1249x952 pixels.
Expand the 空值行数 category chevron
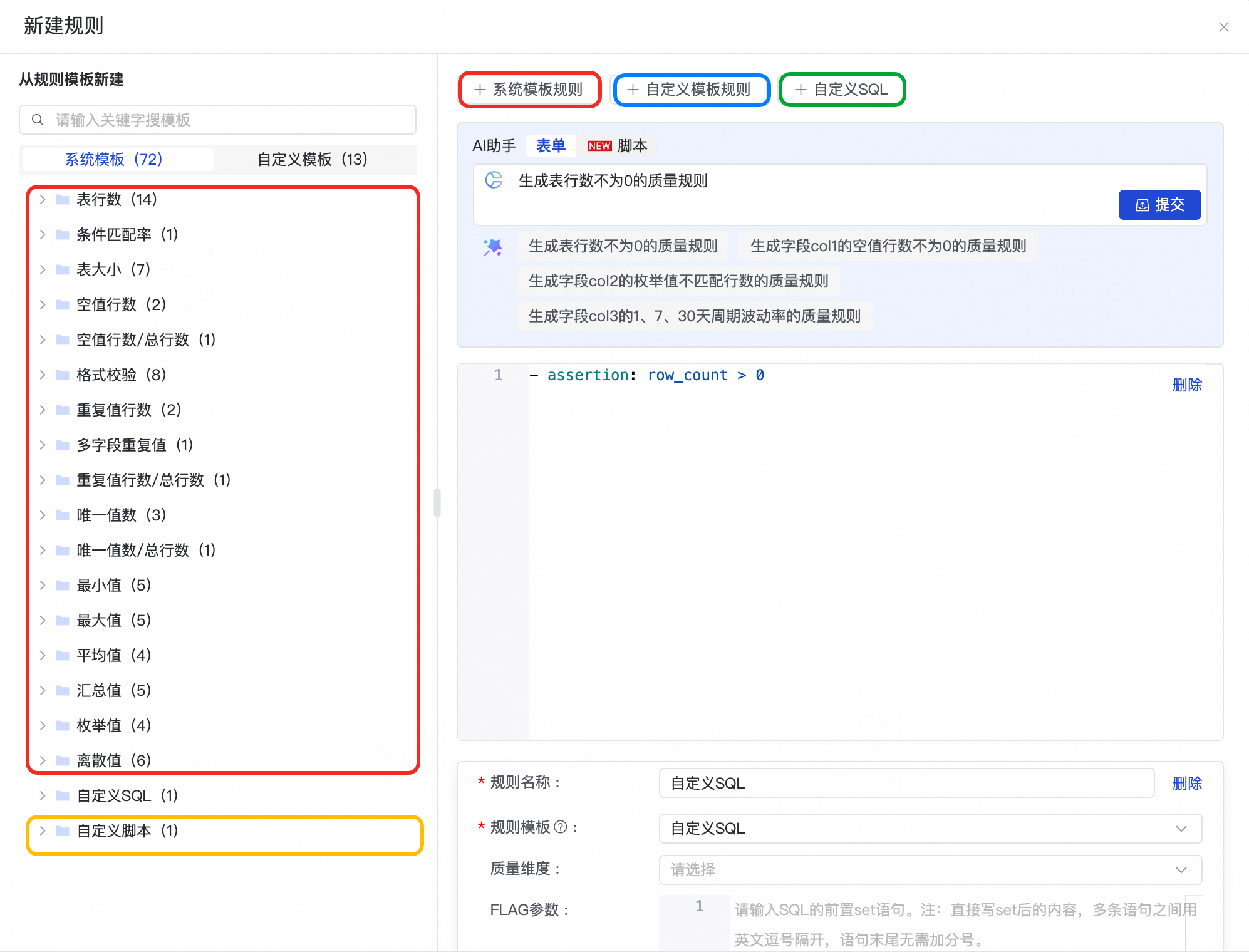[x=43, y=304]
